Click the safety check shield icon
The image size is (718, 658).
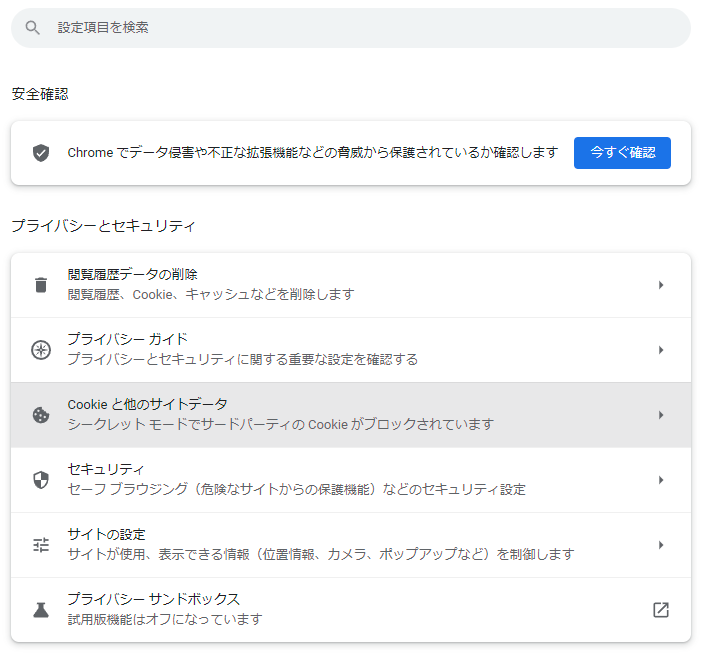click(41, 153)
